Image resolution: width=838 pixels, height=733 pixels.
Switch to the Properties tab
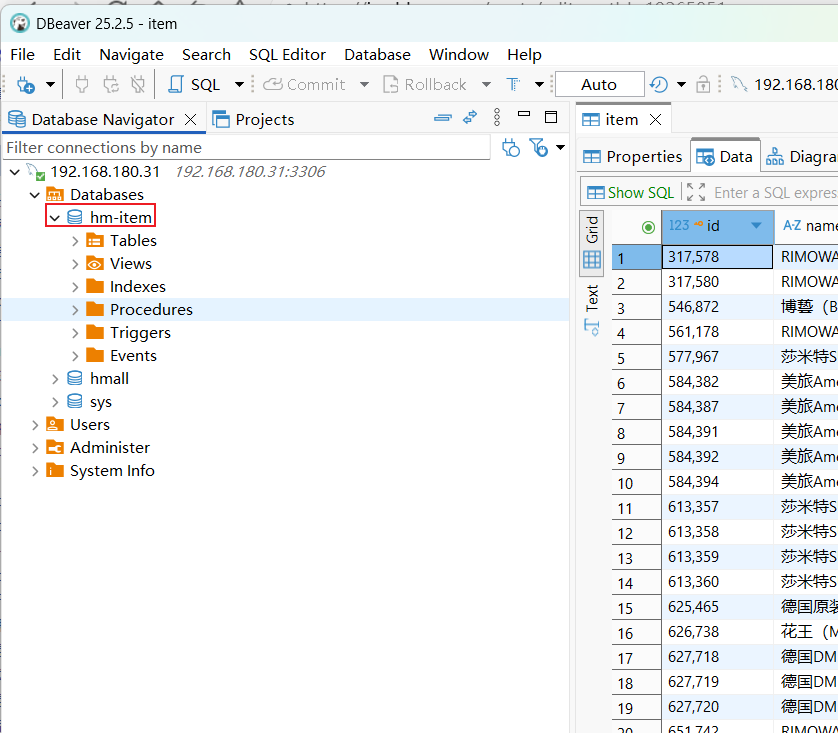[632, 157]
